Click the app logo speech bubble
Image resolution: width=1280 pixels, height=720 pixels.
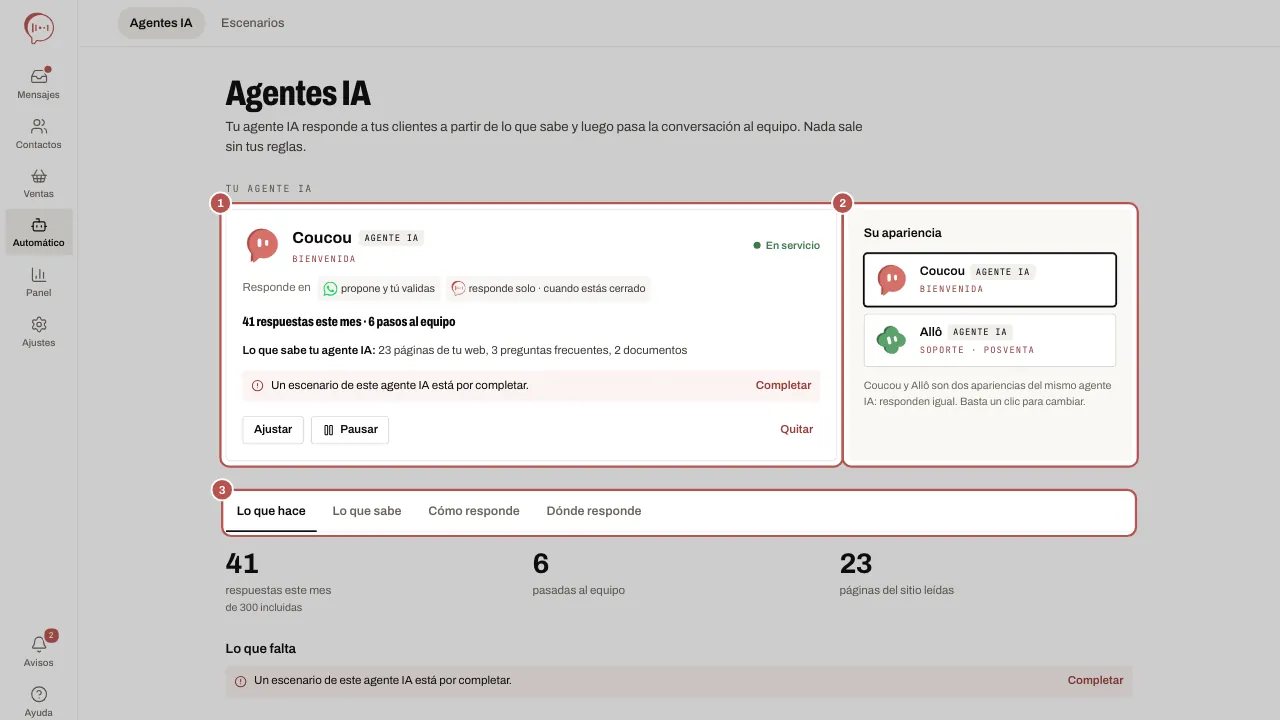click(x=39, y=28)
